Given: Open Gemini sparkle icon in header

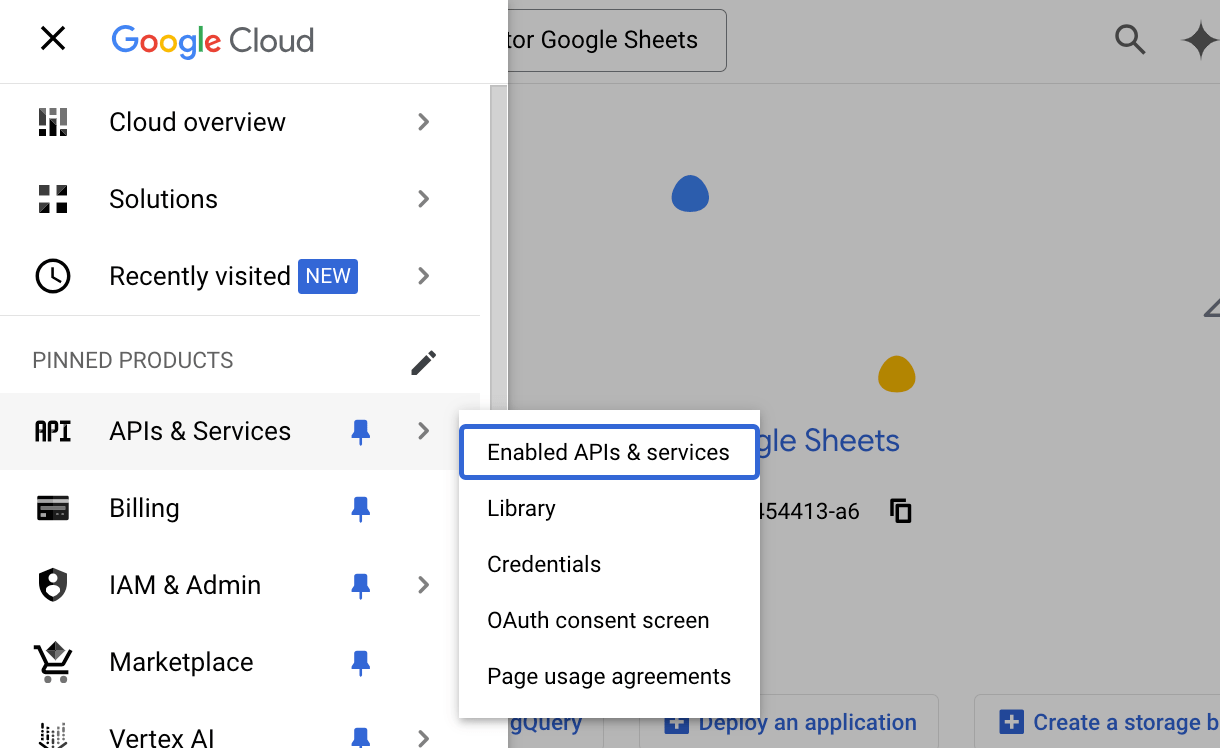Looking at the screenshot, I should tap(1200, 41).
